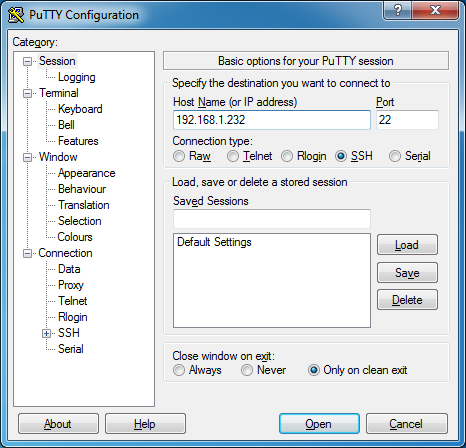Collapse the Window category node
This screenshot has width=466, height=448.
pyautogui.click(x=27, y=157)
